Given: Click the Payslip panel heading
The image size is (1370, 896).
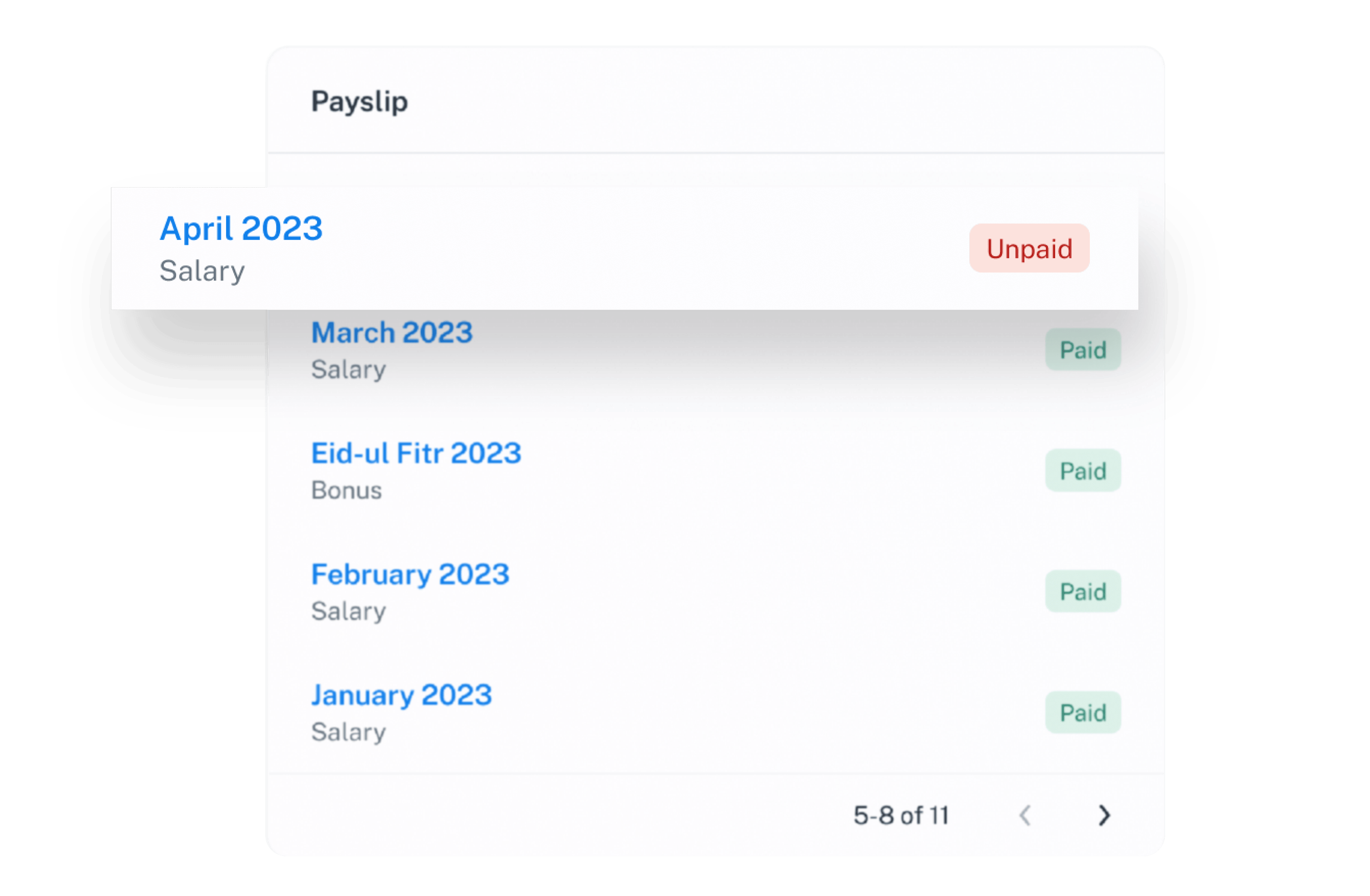Looking at the screenshot, I should coord(359,102).
